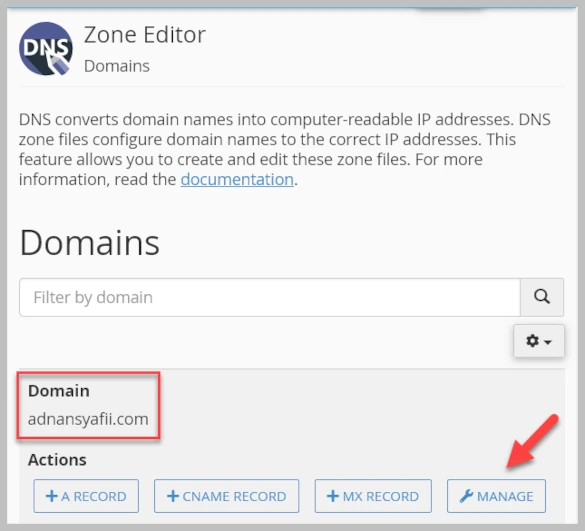Click the large Domains heading

coord(90,243)
